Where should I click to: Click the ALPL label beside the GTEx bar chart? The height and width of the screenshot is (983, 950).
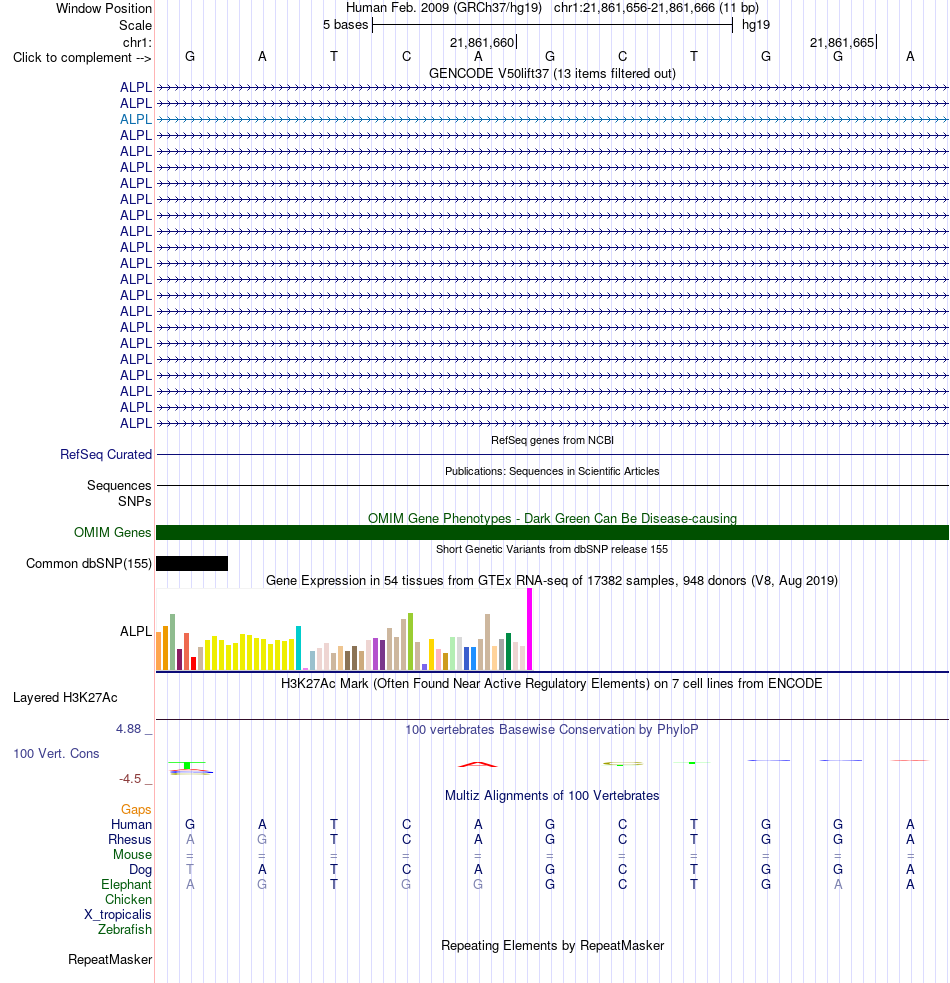point(136,631)
